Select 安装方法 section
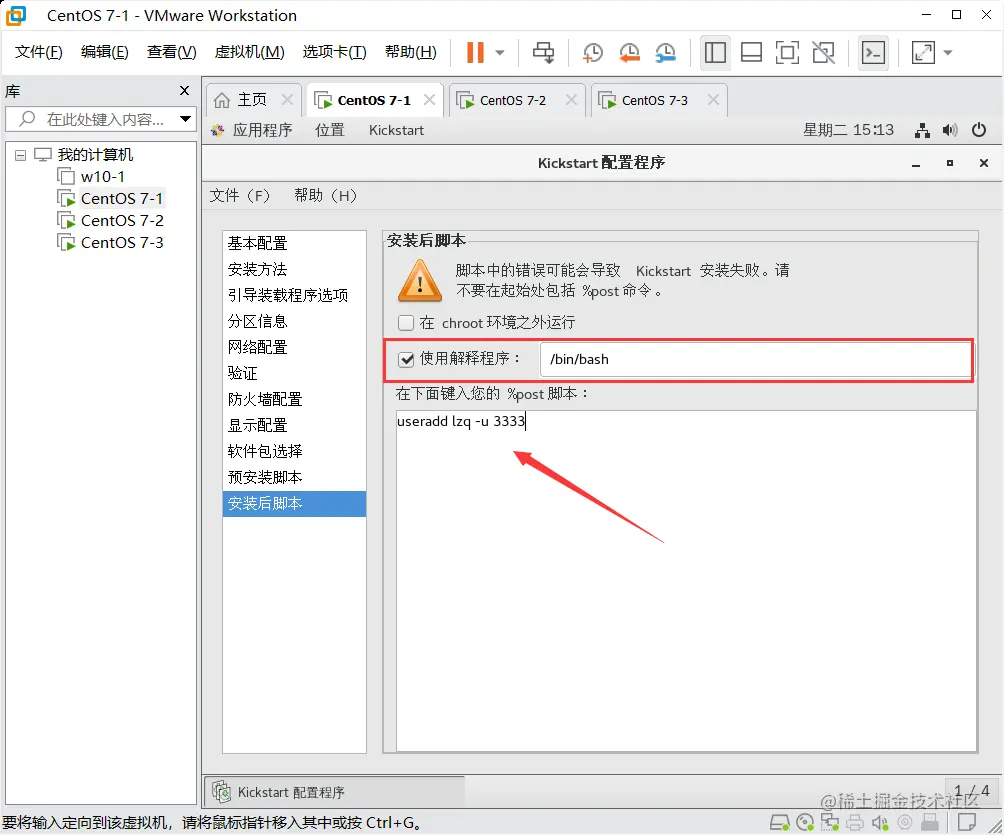1004x835 pixels. tap(295, 270)
